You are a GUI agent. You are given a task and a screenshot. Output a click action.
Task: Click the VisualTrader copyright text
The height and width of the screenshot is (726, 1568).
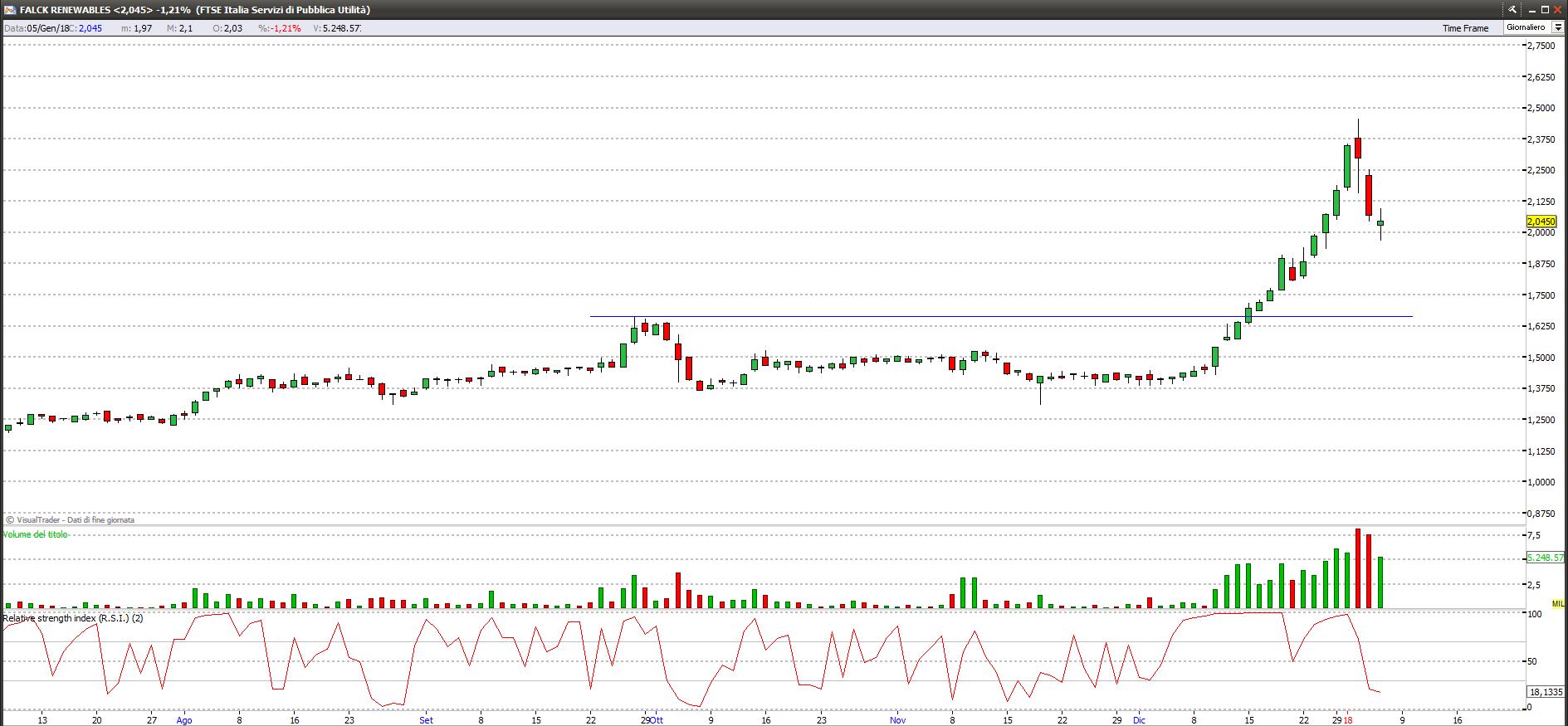(x=71, y=520)
